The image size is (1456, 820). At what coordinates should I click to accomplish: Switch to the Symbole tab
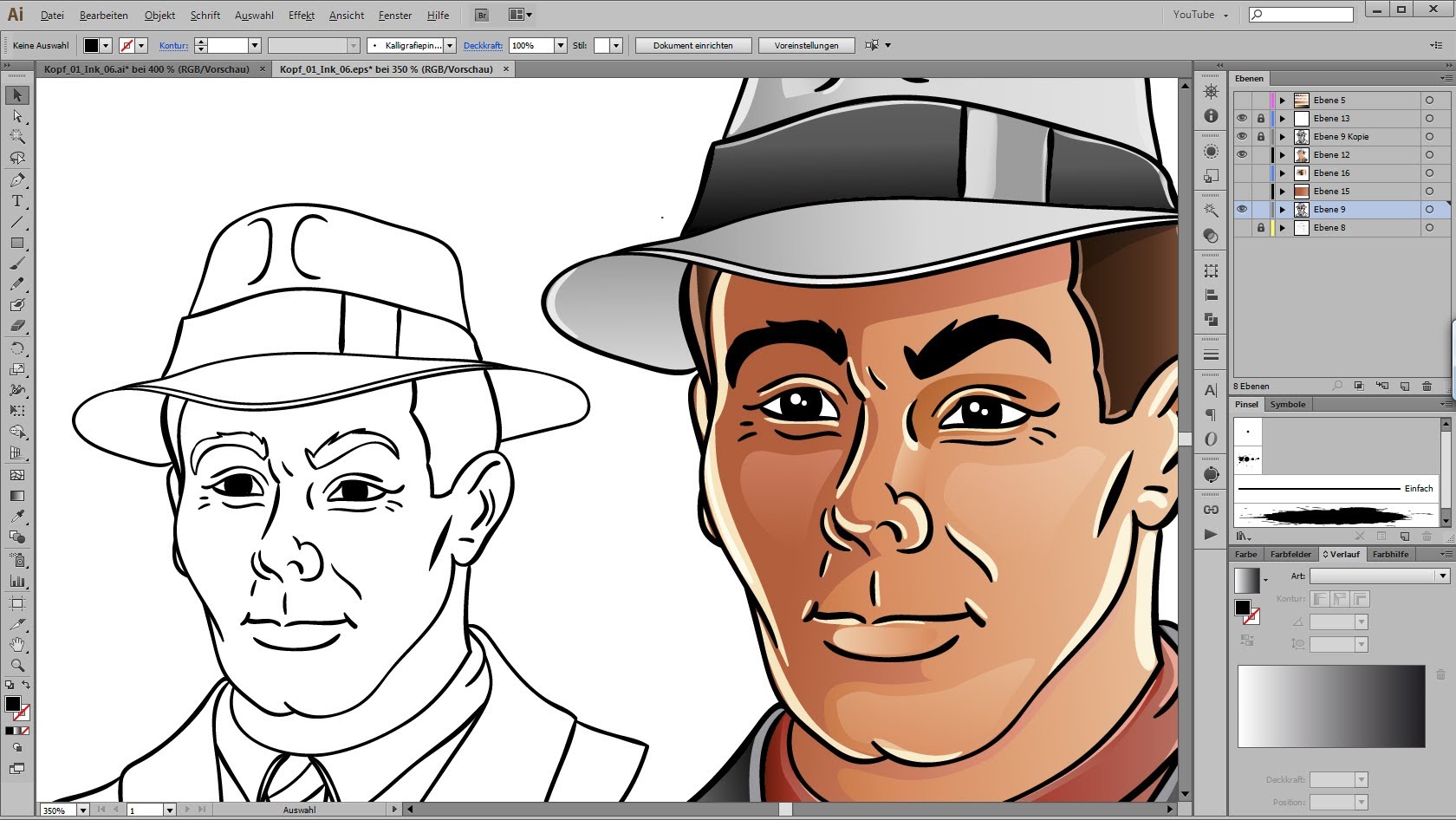tap(1288, 404)
